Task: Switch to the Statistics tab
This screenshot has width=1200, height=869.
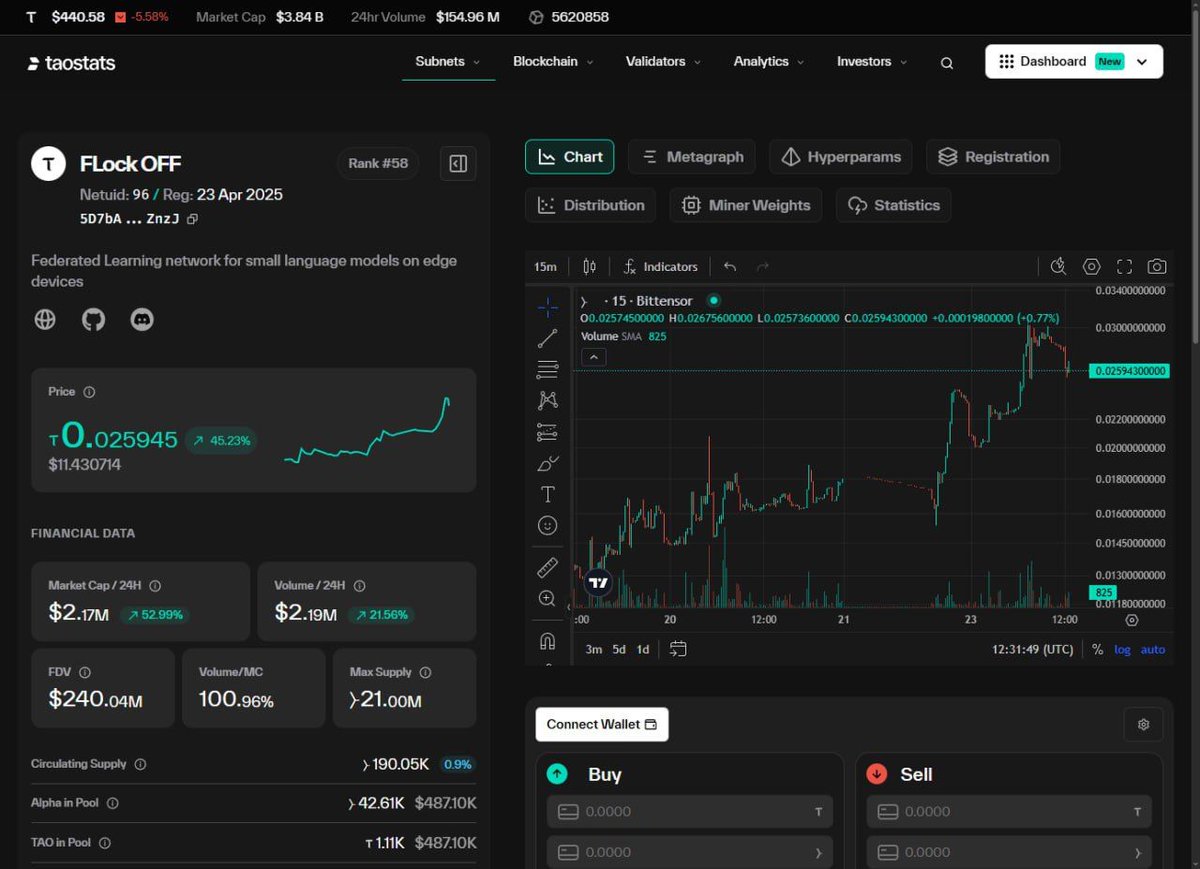Action: [x=893, y=205]
